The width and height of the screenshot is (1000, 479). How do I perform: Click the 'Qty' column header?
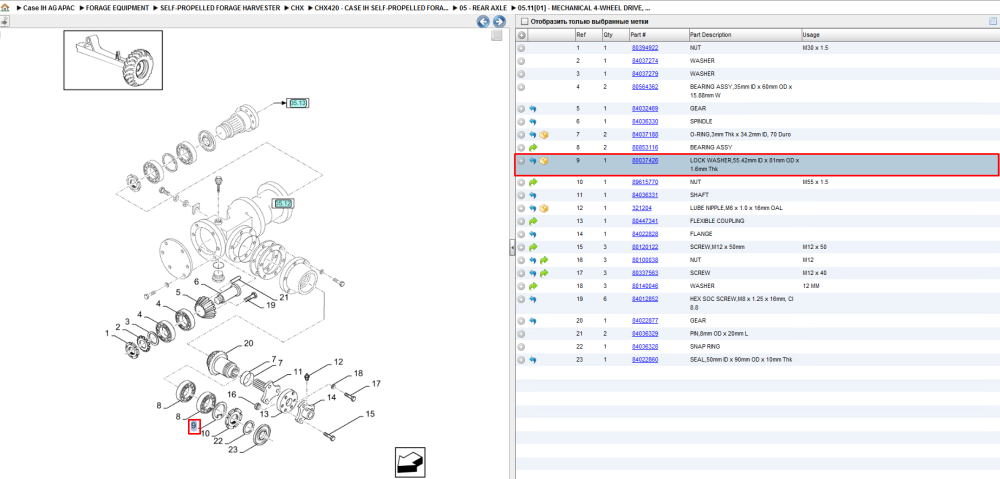(614, 35)
